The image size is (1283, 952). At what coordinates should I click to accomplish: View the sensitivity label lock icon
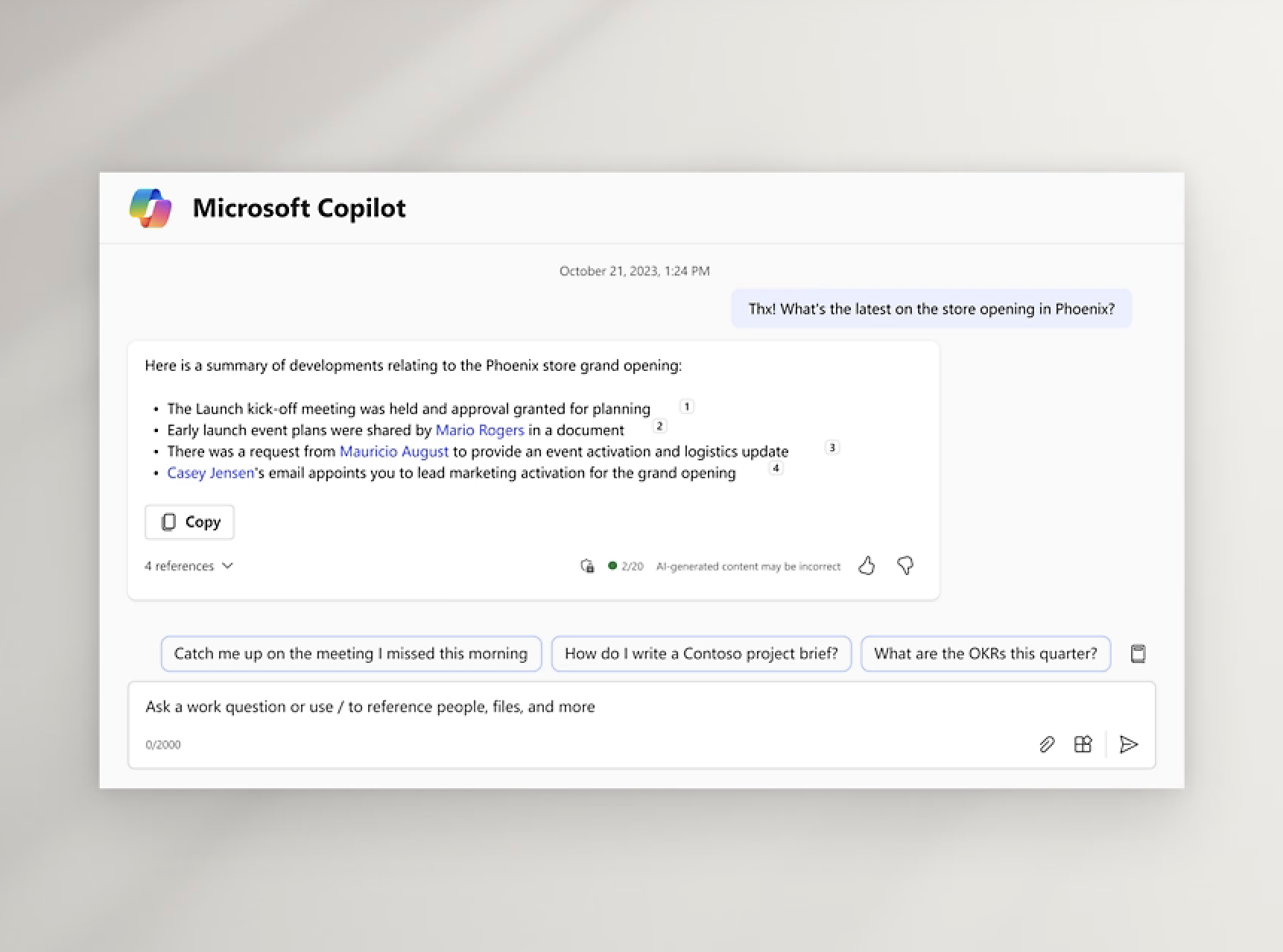[x=587, y=565]
